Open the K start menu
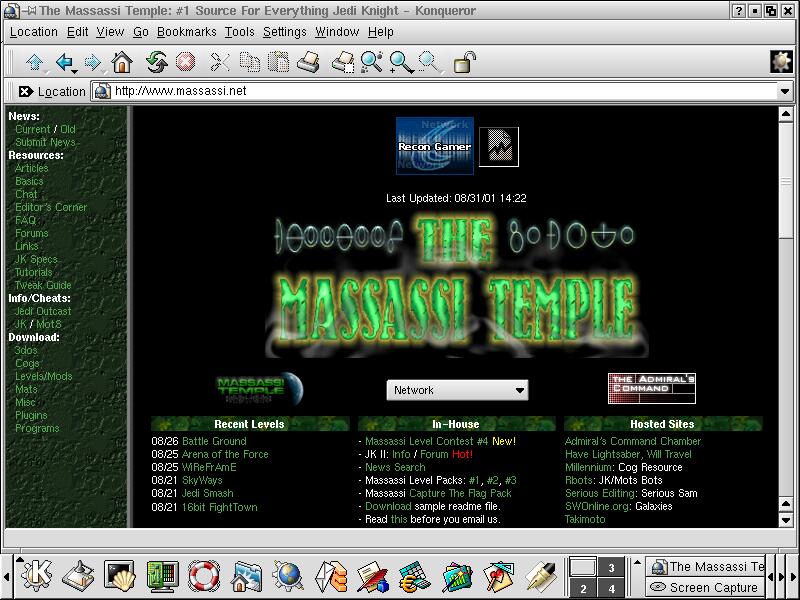800x600 pixels. pyautogui.click(x=36, y=576)
